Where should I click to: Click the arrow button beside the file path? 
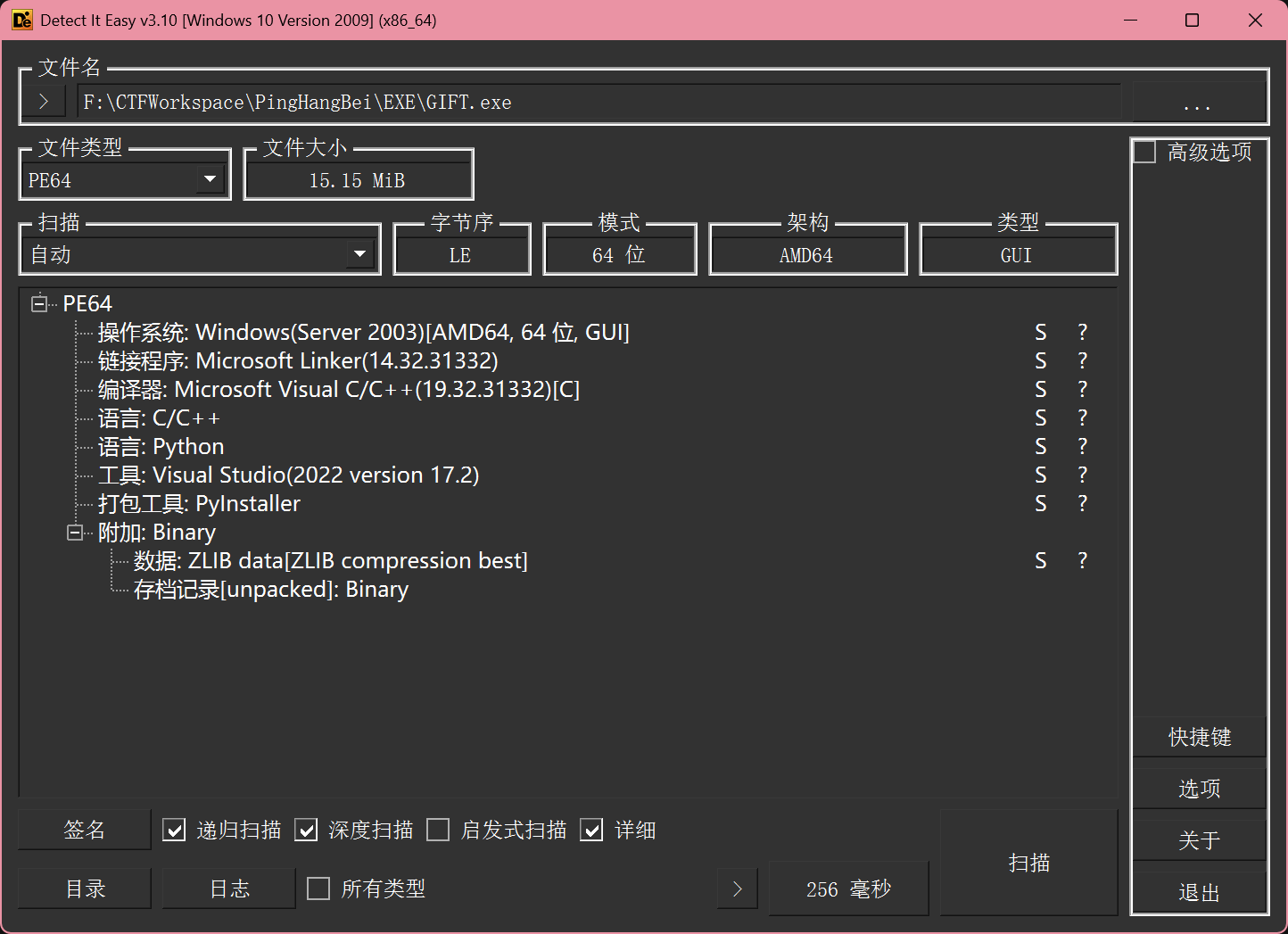[x=44, y=102]
